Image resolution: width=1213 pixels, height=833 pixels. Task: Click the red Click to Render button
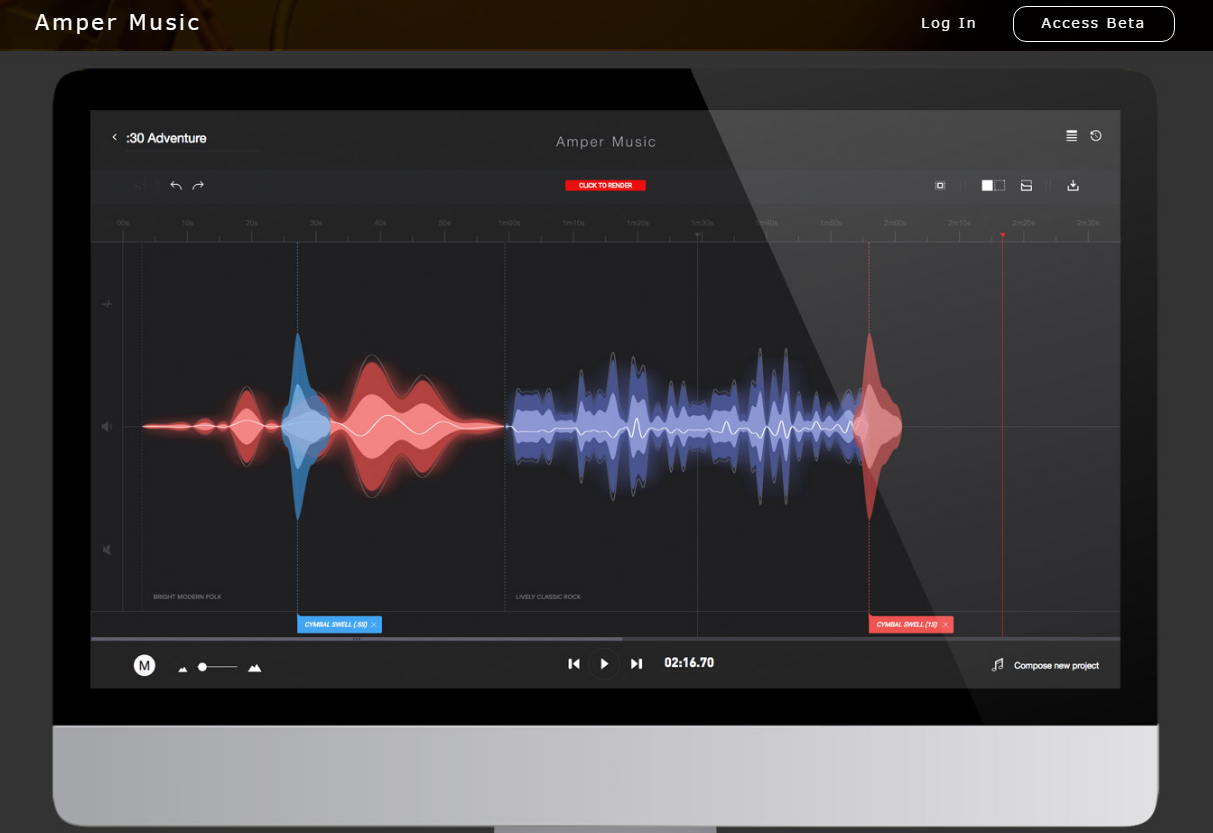pyautogui.click(x=605, y=185)
